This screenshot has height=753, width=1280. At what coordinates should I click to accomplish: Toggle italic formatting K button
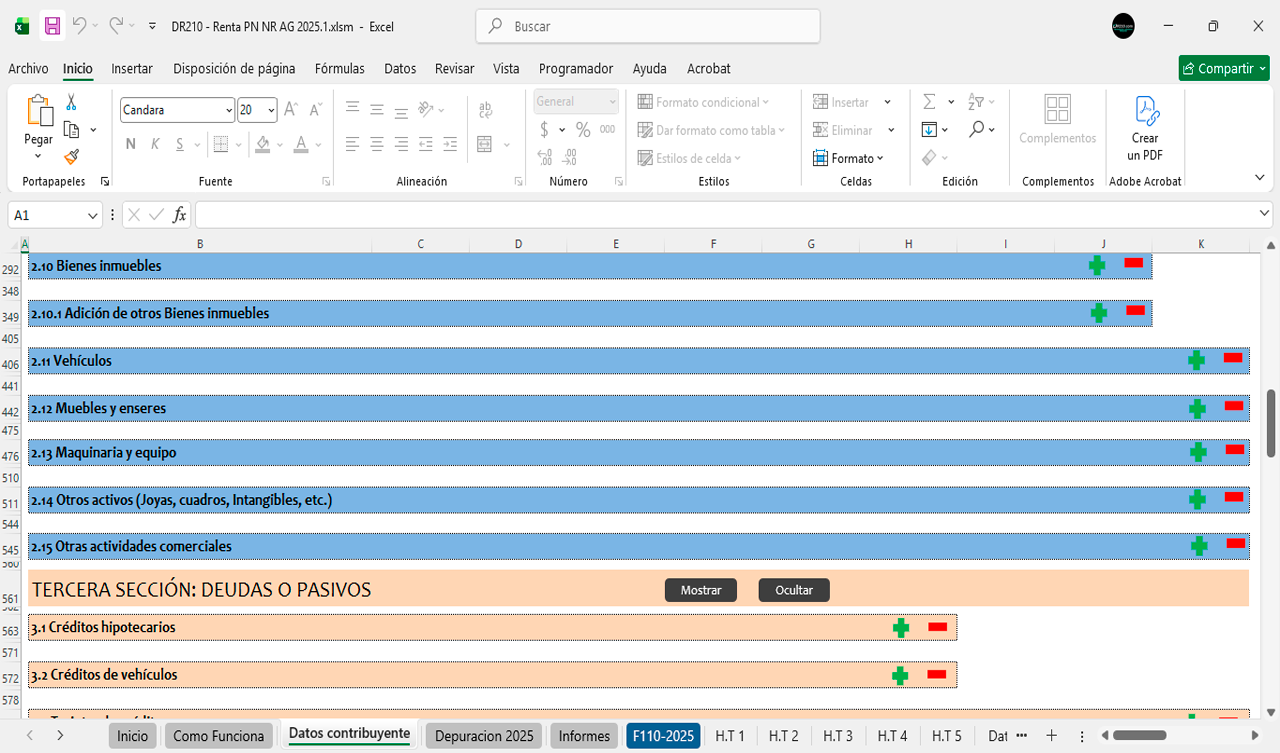tap(155, 144)
